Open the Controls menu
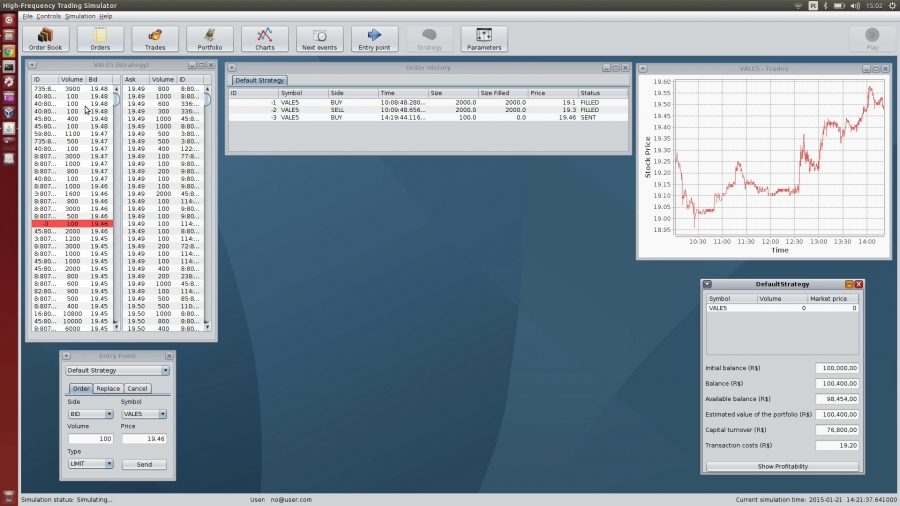This screenshot has width=900, height=506. click(48, 16)
